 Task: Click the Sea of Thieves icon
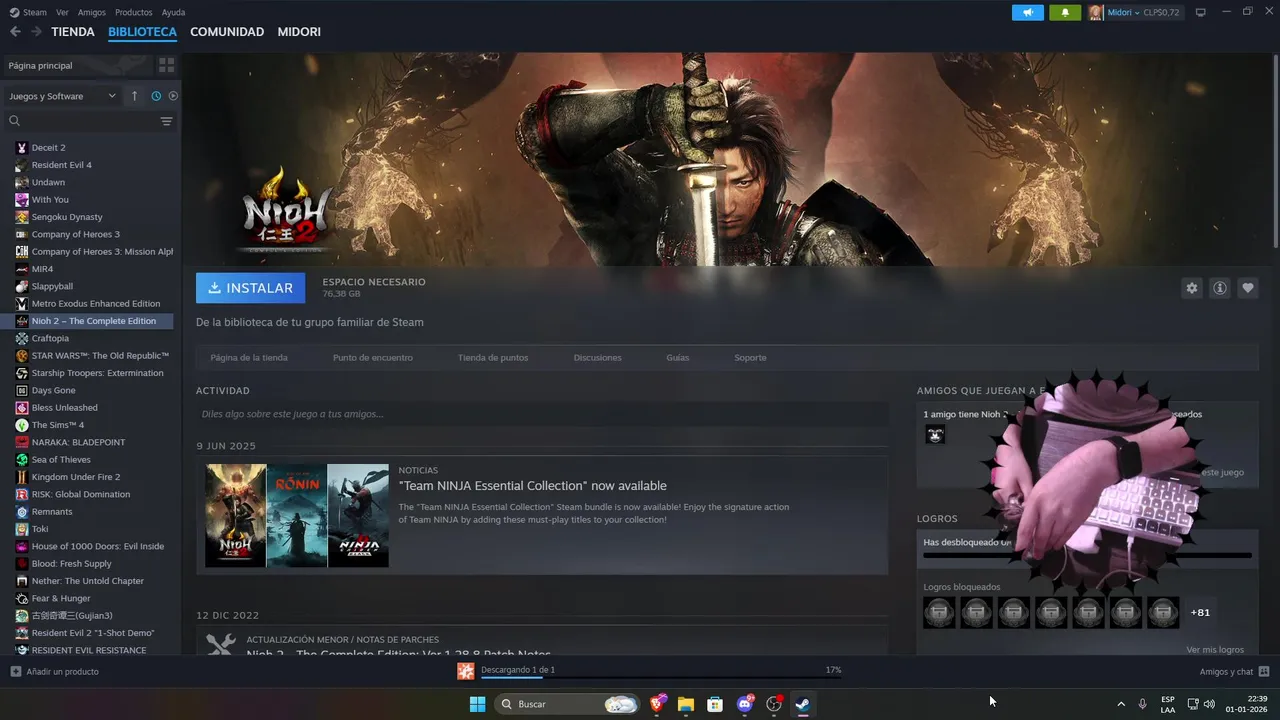pos(22,460)
